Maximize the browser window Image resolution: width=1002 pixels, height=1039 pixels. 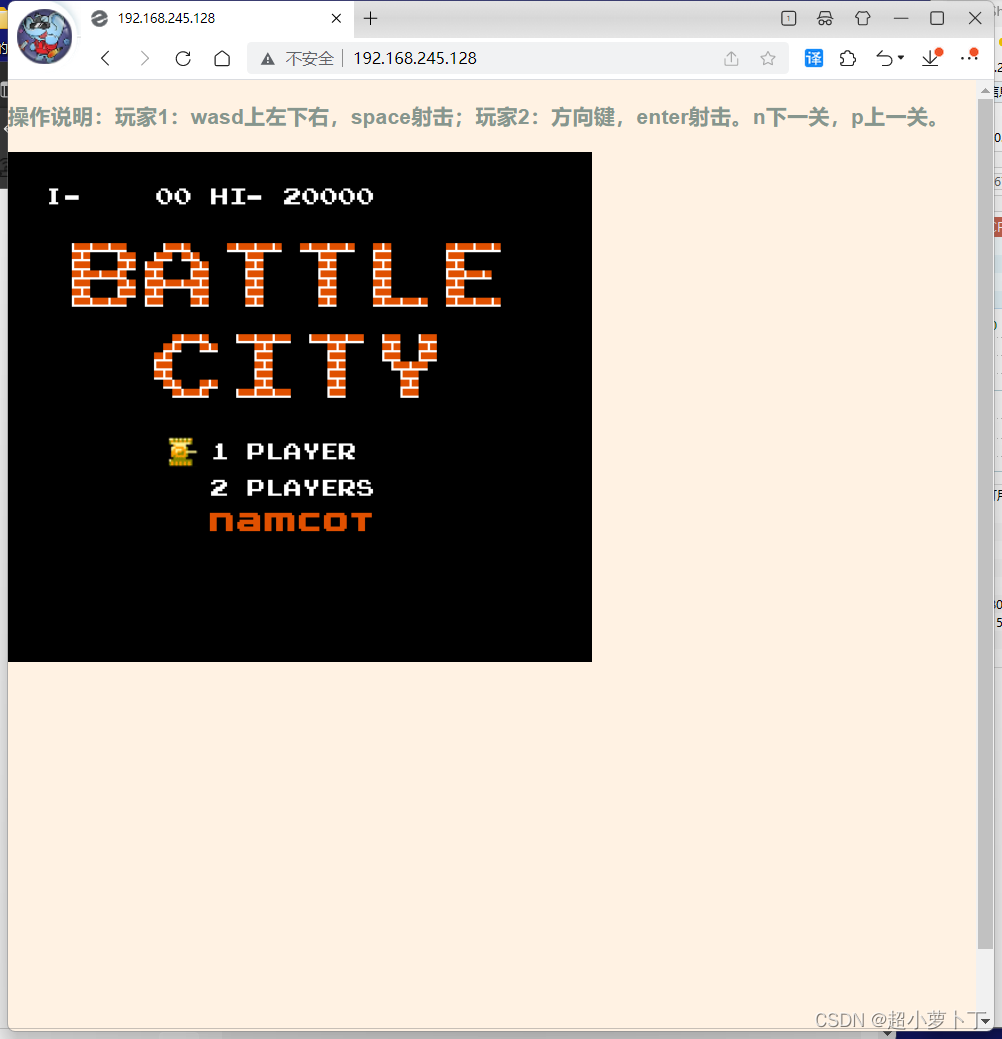pyautogui.click(x=937, y=19)
